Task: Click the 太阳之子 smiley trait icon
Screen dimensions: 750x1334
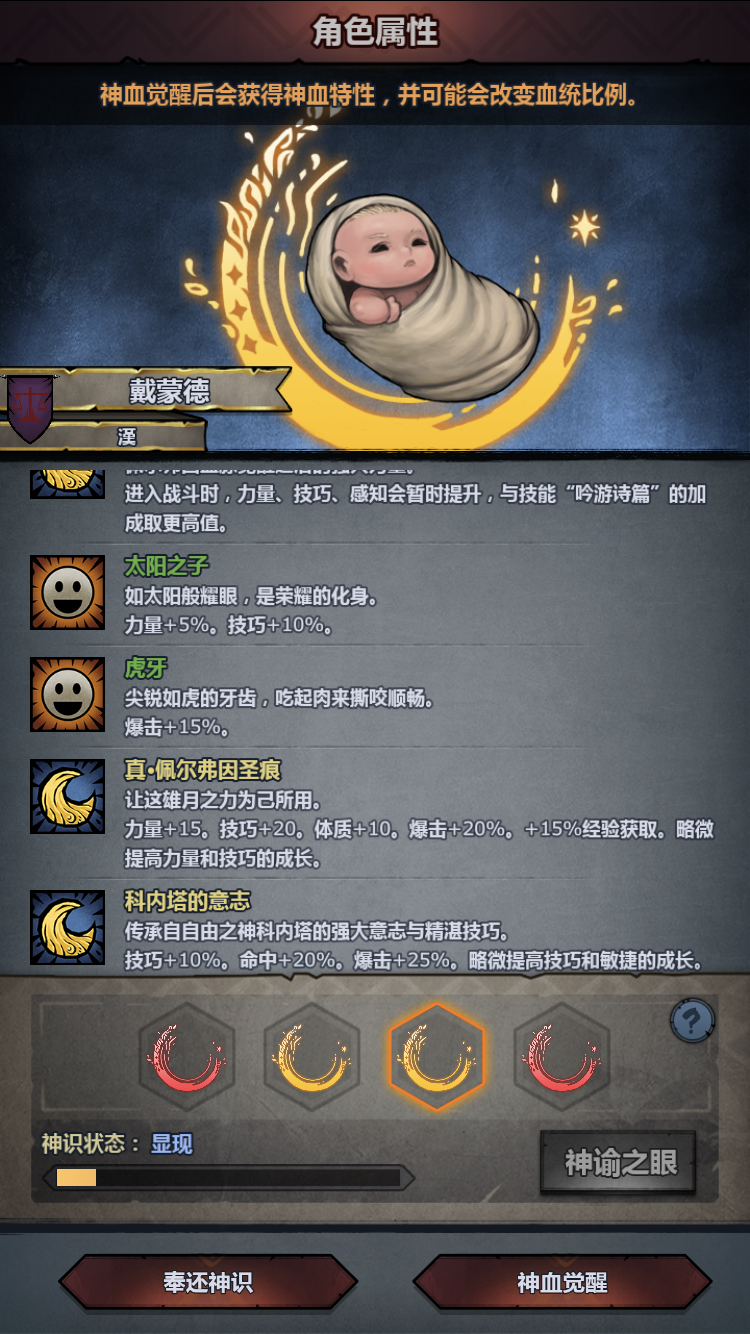Action: (x=67, y=593)
